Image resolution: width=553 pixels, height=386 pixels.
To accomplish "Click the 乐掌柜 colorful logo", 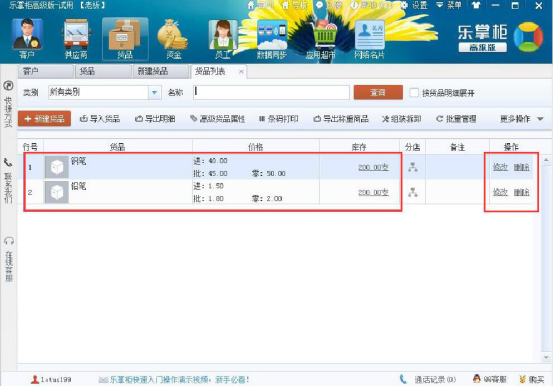I will tap(528, 37).
